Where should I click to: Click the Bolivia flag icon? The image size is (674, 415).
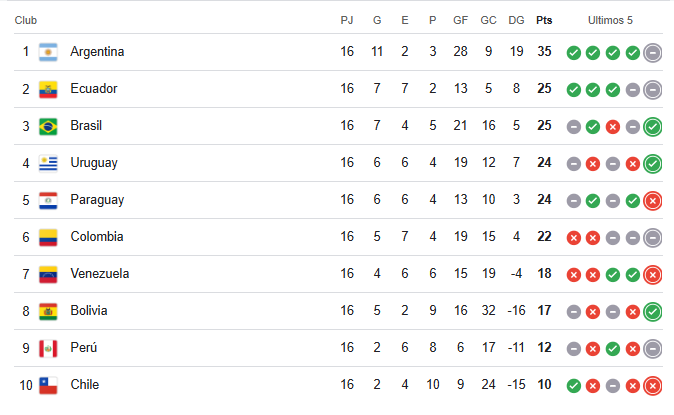[x=48, y=311]
